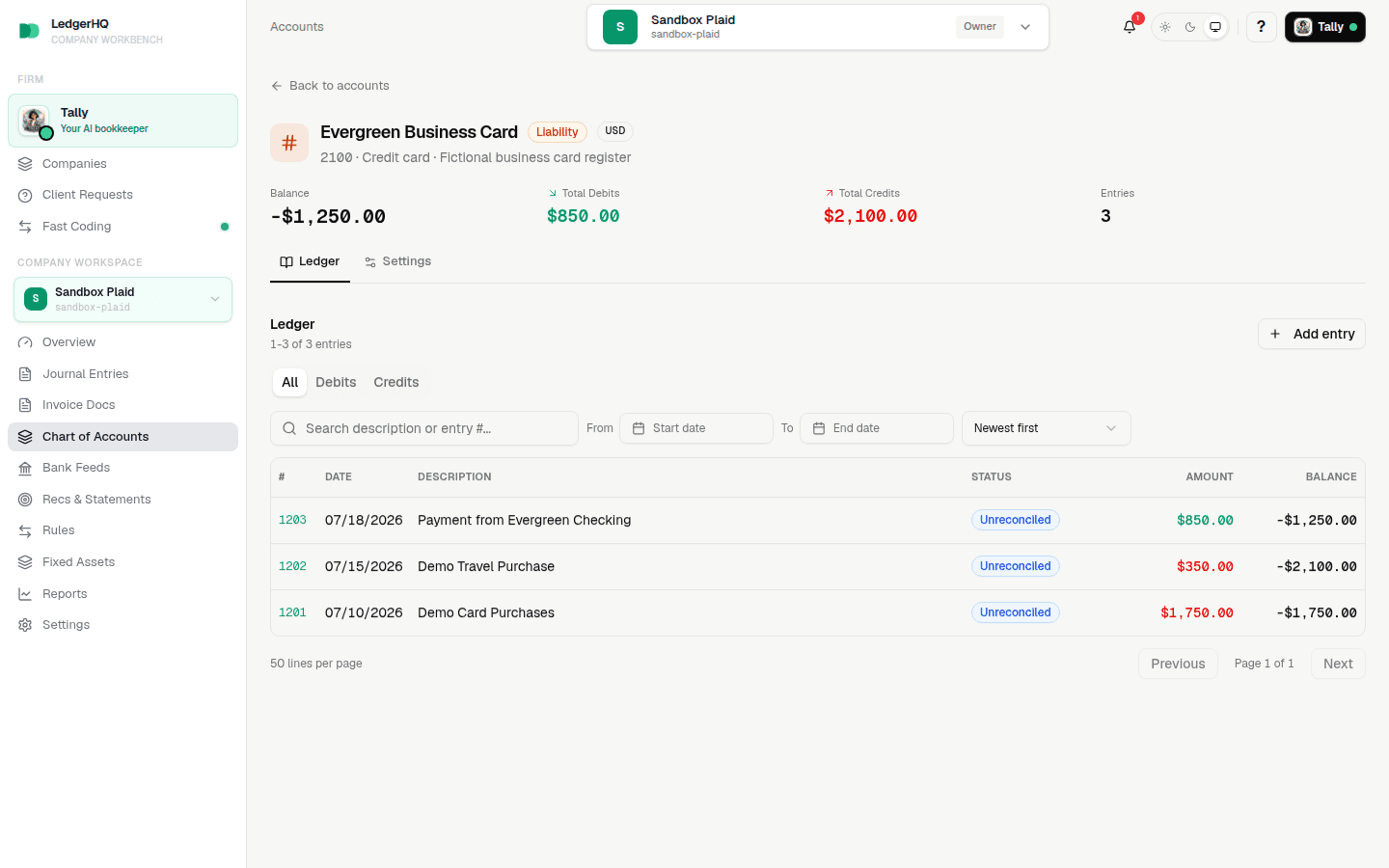The height and width of the screenshot is (868, 1389).
Task: Open the Start date picker
Action: coord(696,428)
